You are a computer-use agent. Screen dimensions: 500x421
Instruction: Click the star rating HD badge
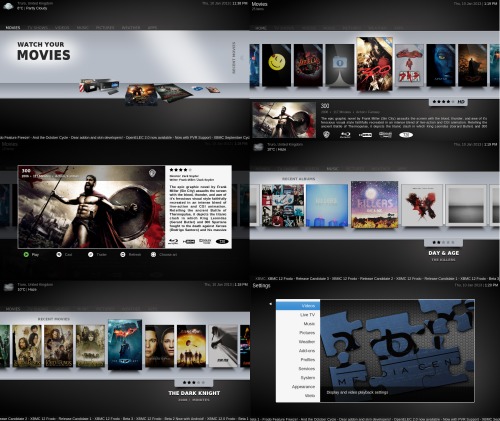point(448,102)
